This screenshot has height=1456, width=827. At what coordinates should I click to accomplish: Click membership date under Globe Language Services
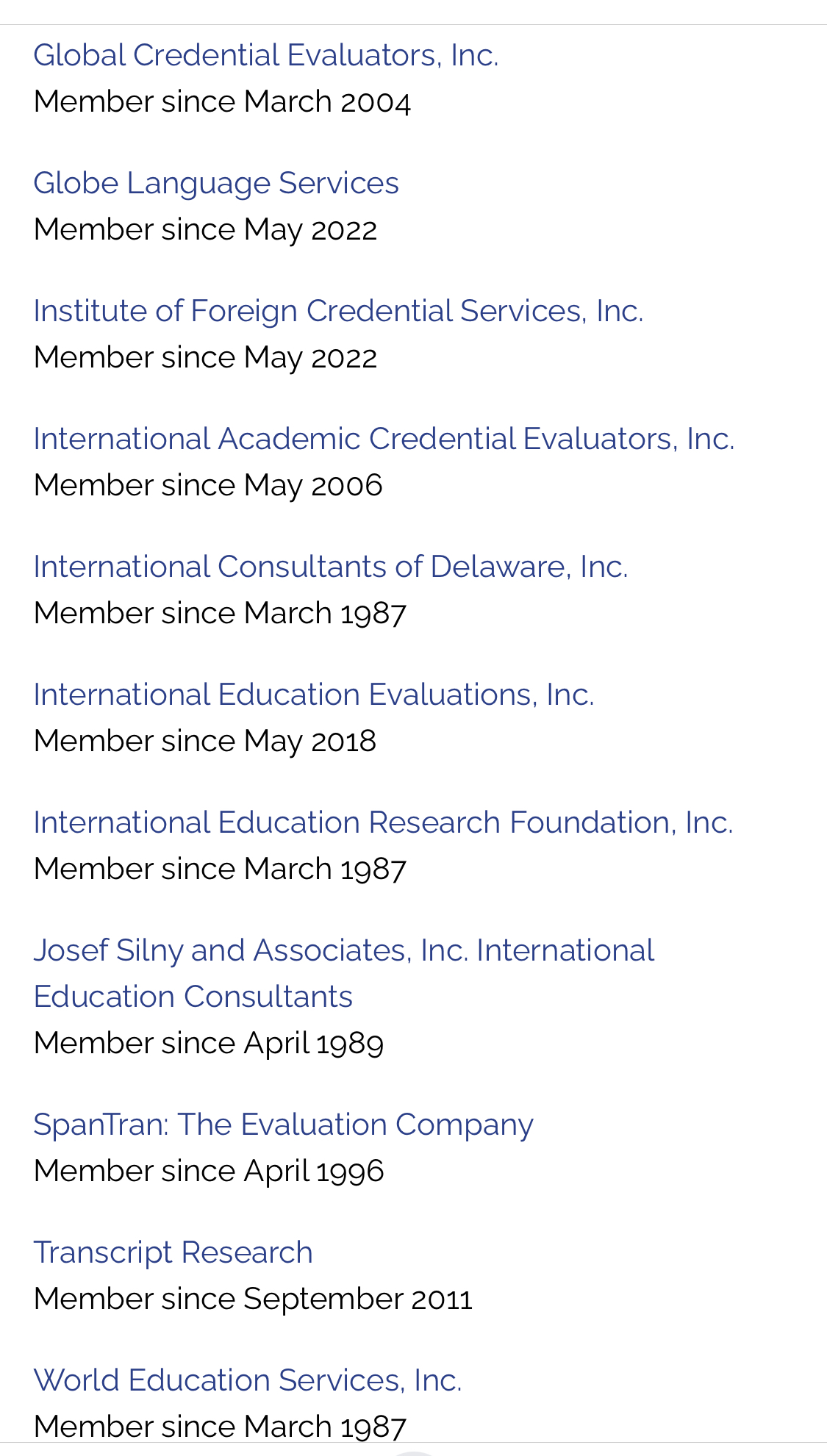tap(205, 230)
